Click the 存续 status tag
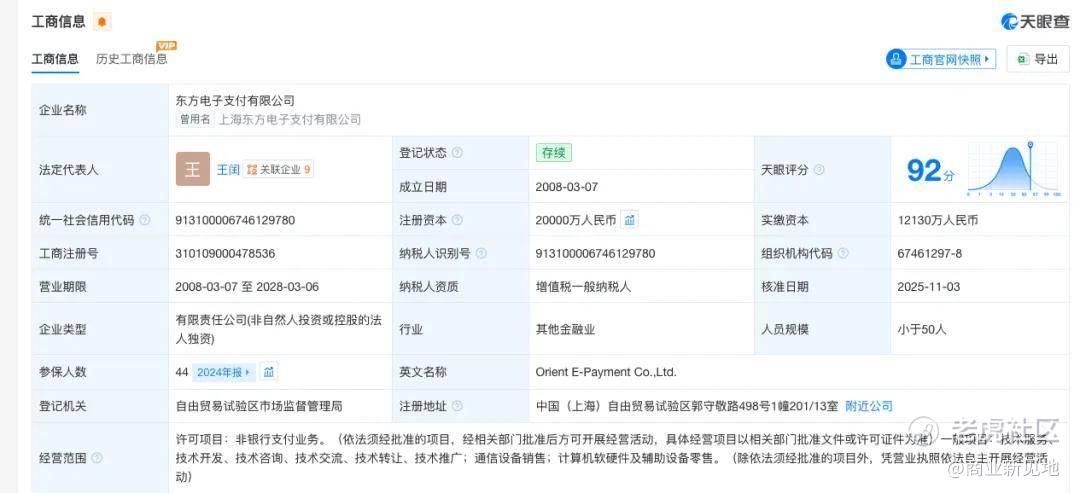This screenshot has width=1080, height=493. tap(554, 153)
